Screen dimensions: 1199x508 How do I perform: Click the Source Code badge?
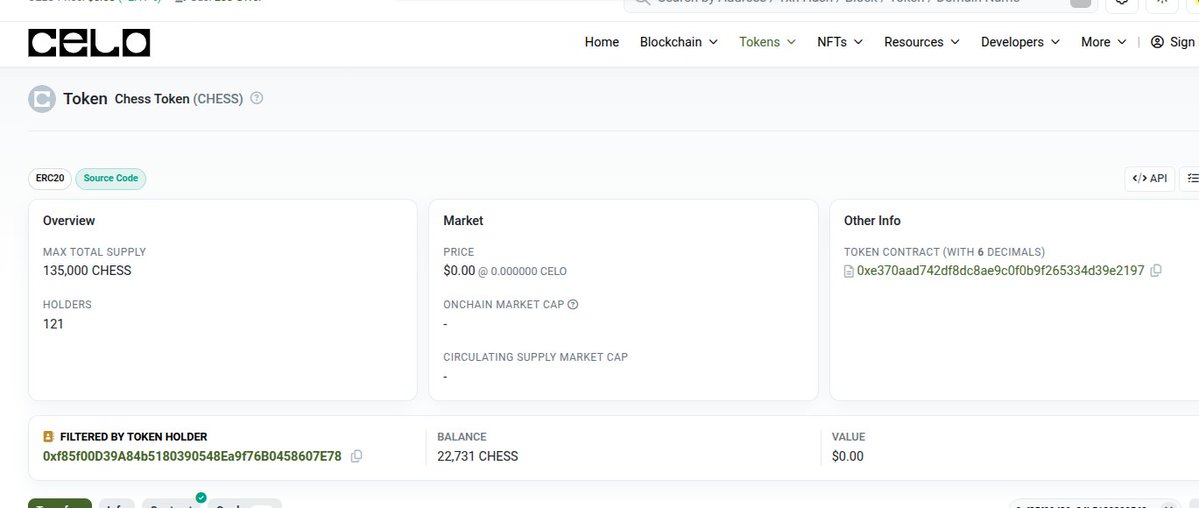(111, 178)
